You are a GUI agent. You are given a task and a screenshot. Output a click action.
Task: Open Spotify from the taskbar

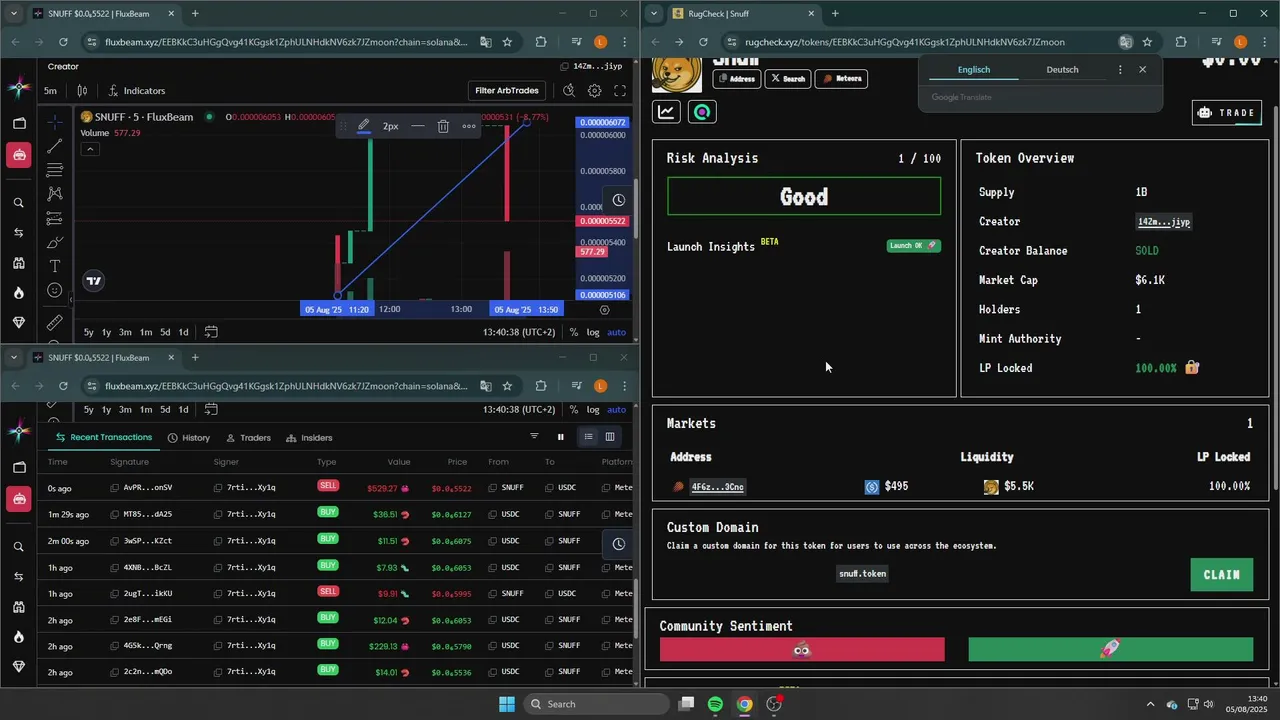pyautogui.click(x=715, y=704)
